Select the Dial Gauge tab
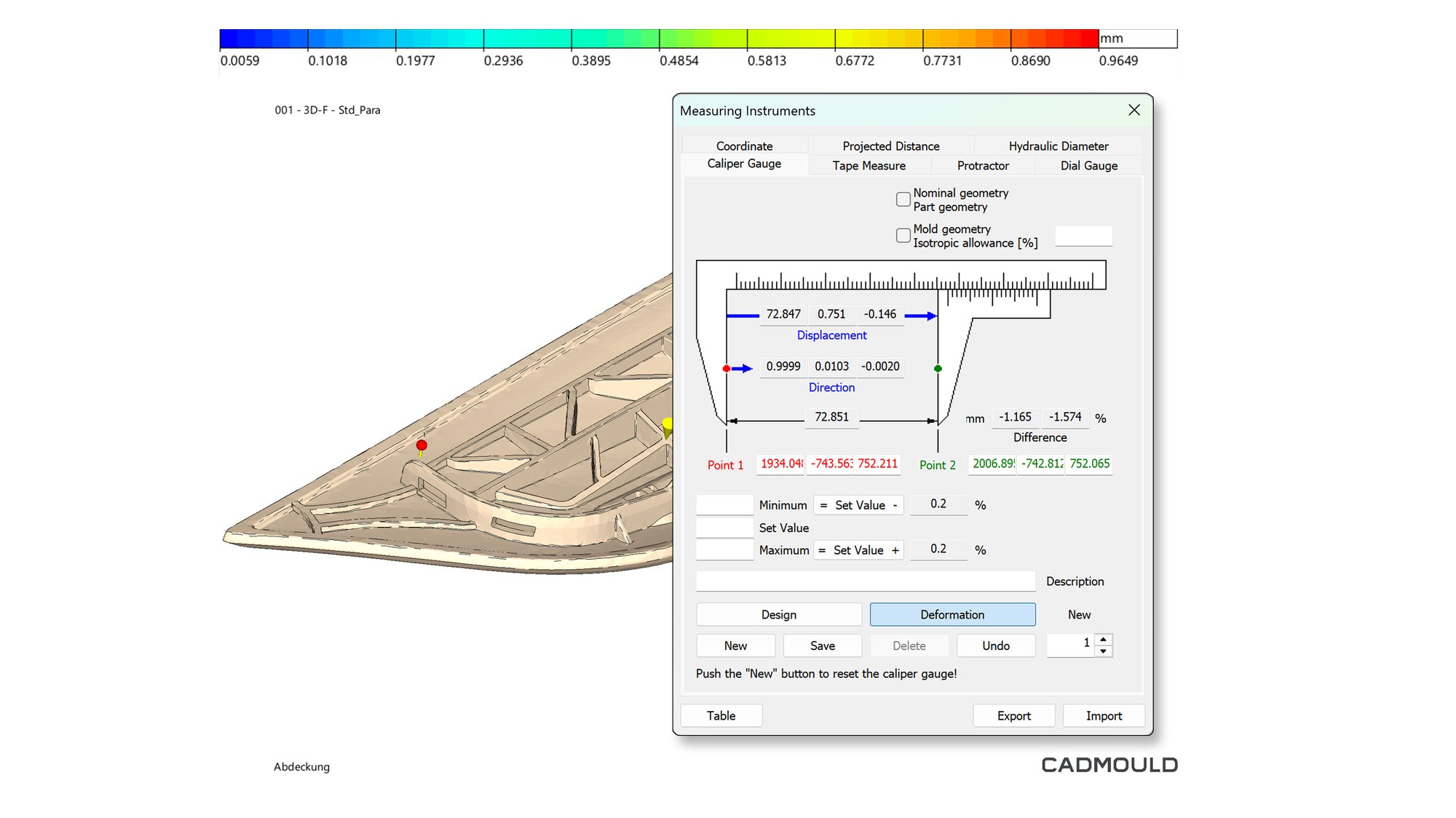 1088,166
